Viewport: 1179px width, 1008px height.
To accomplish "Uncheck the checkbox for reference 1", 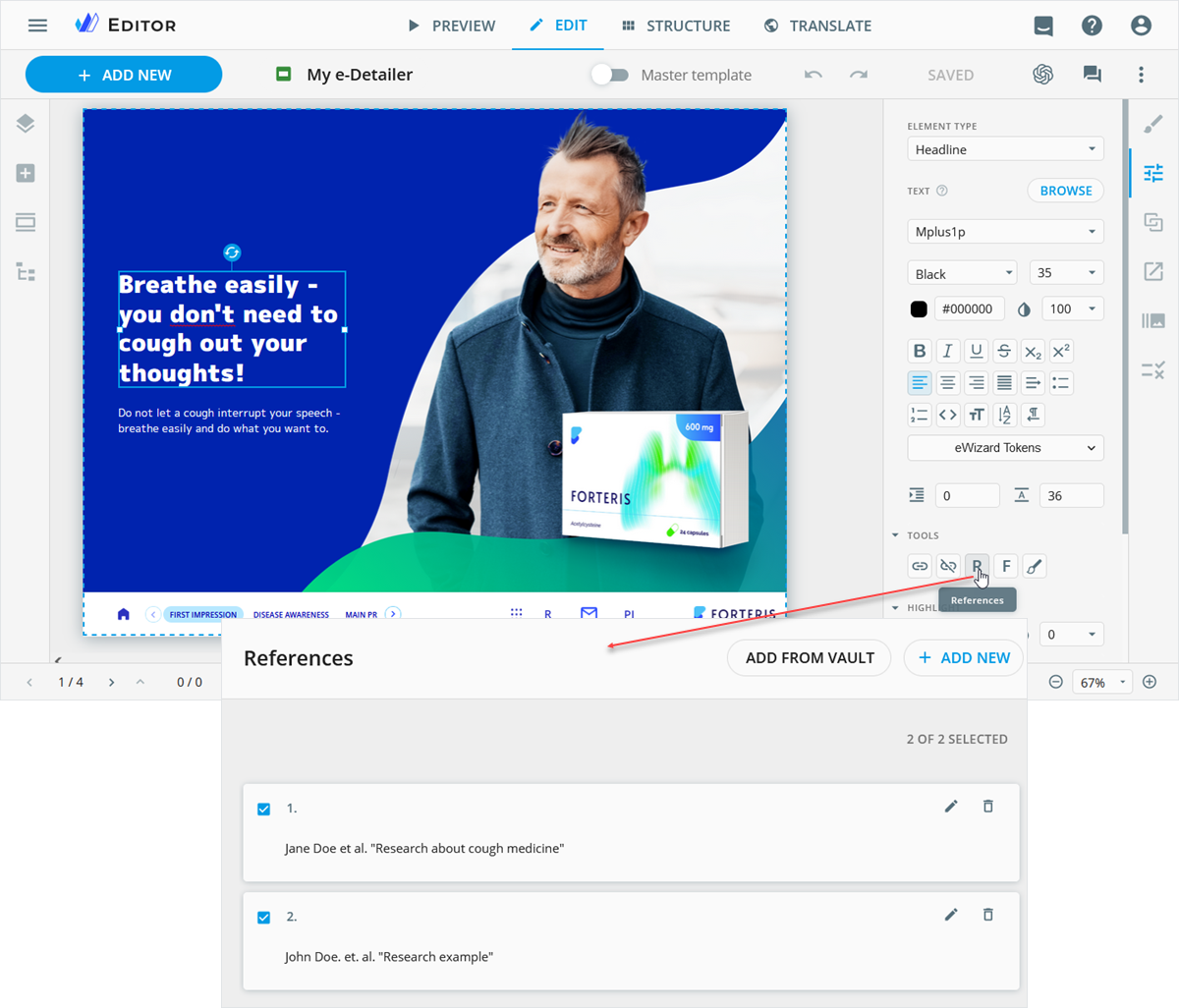I will click(x=263, y=810).
